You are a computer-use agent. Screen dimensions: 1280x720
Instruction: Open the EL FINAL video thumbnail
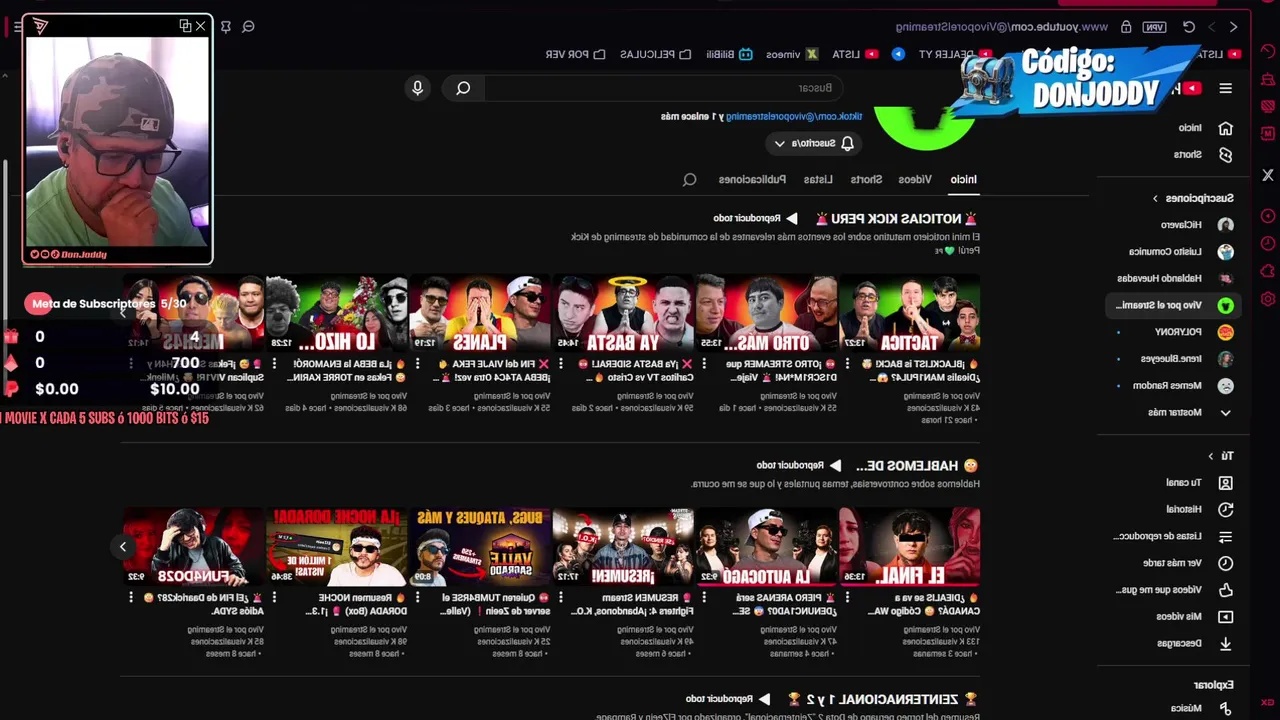(x=910, y=546)
